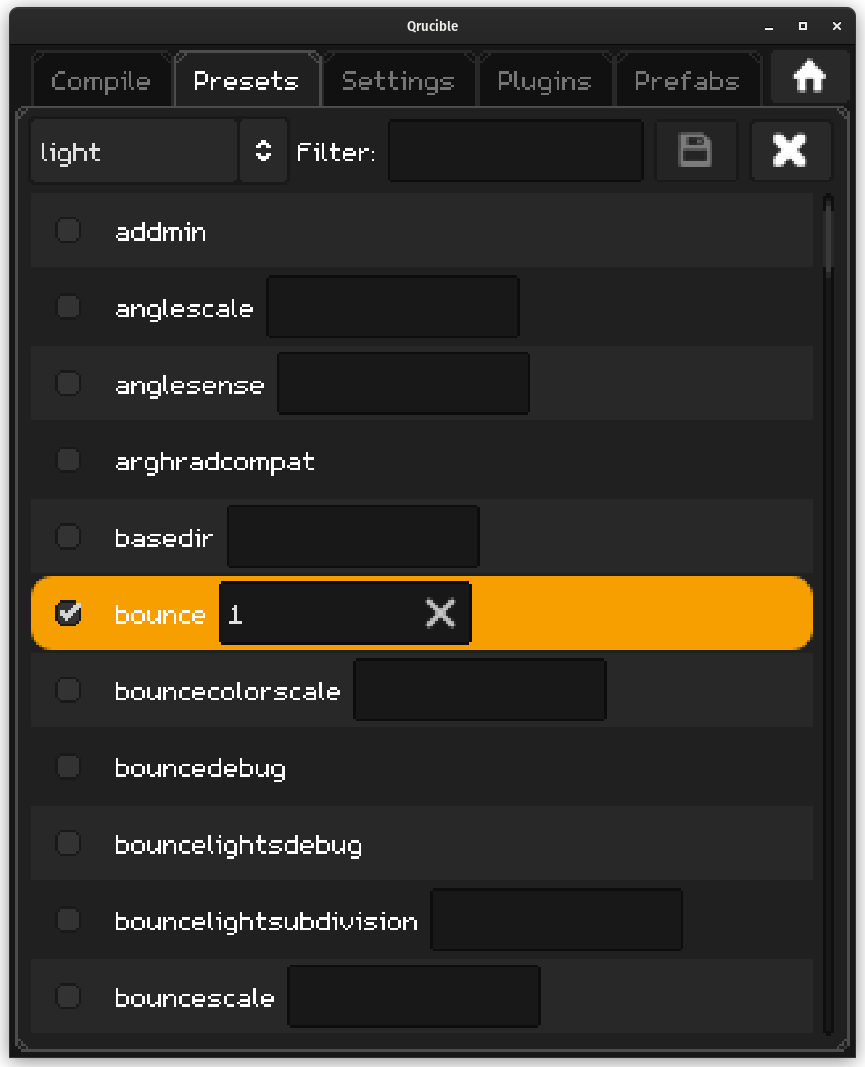Click the white X delete preset icon
Image resolution: width=865 pixels, height=1067 pixels.
point(790,151)
